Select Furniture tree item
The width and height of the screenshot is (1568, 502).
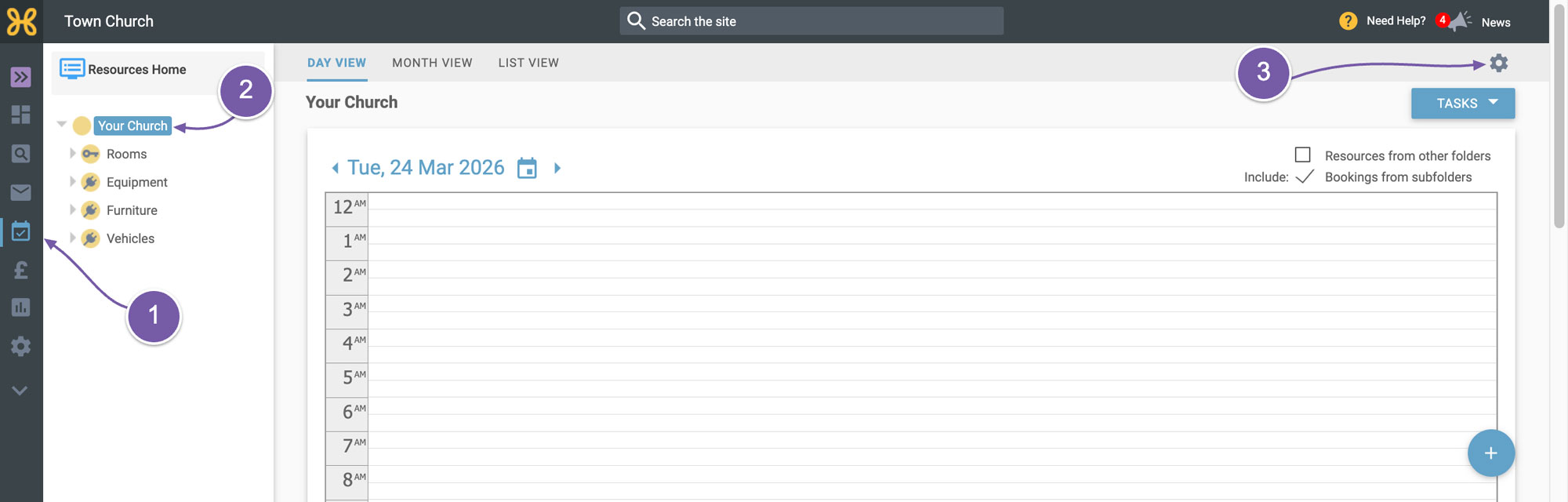(132, 210)
